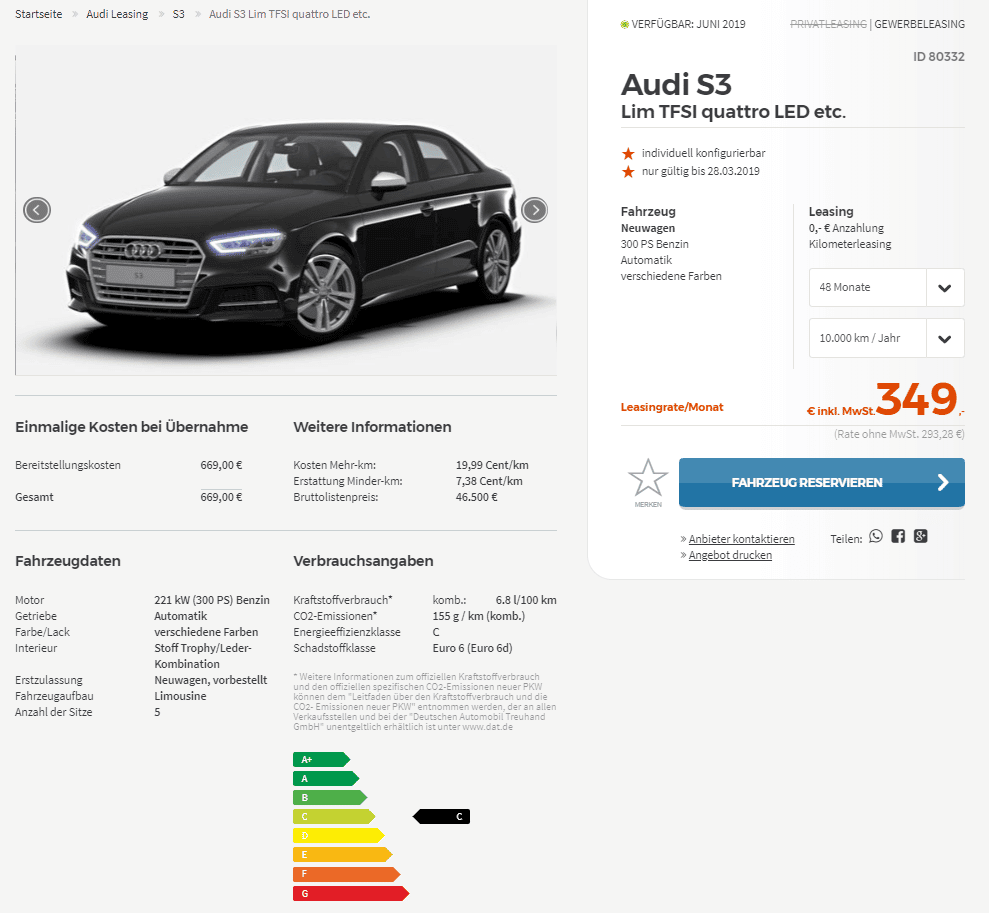Click the '6.8 l/100 km' fuel consumption value
Screen dimensions: 989x913
pos(526,600)
